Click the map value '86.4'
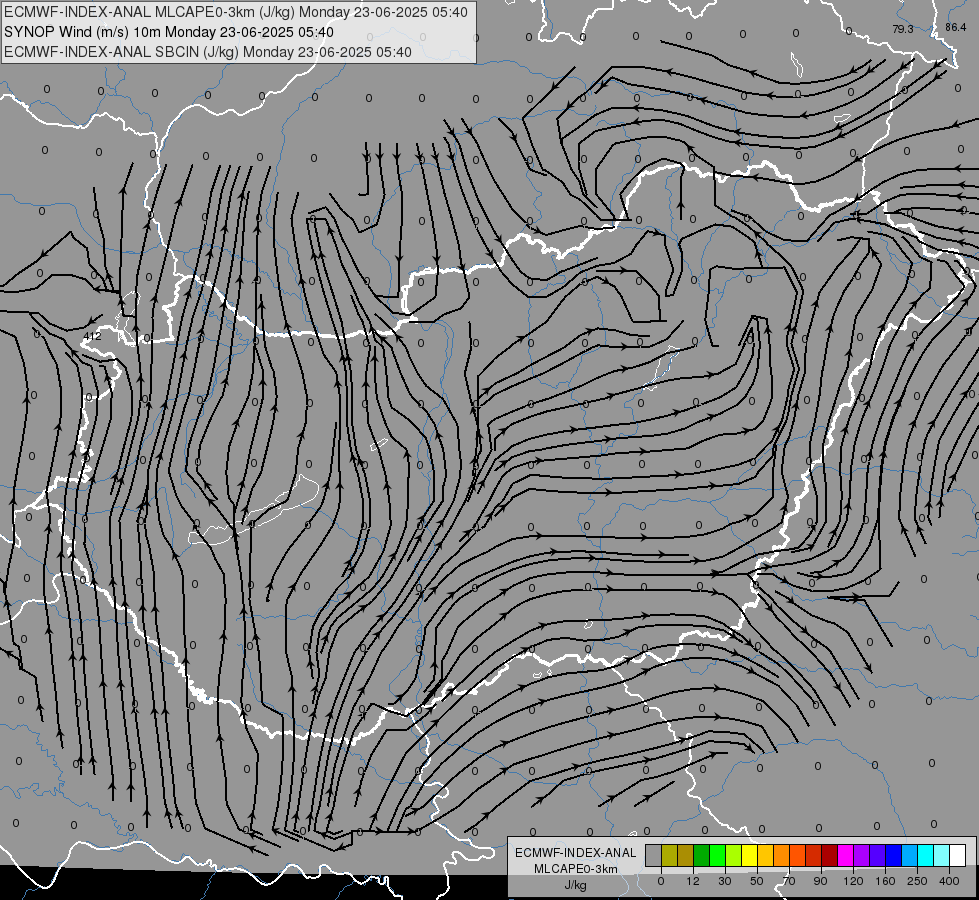Screen dimensions: 979x900 click(x=956, y=27)
